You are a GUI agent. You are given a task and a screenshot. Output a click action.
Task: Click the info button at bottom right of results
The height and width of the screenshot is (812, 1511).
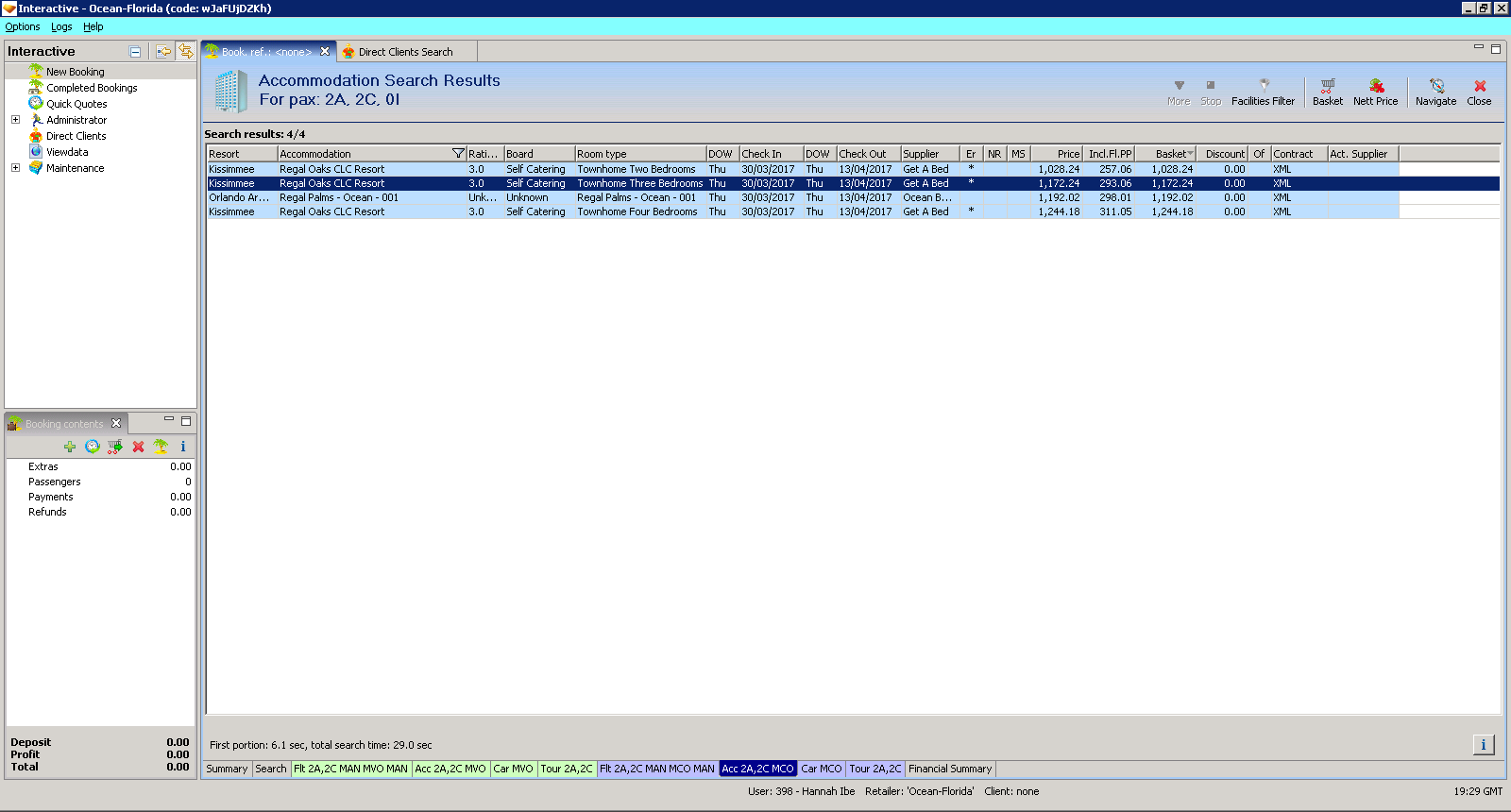click(x=1484, y=745)
